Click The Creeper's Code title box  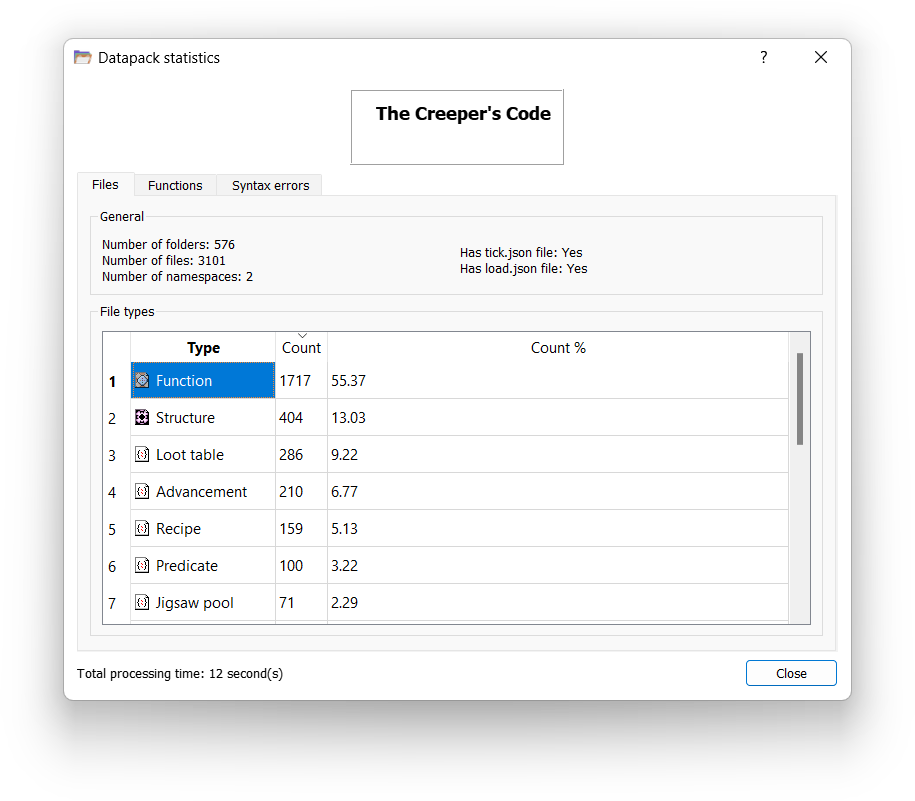[x=457, y=127]
